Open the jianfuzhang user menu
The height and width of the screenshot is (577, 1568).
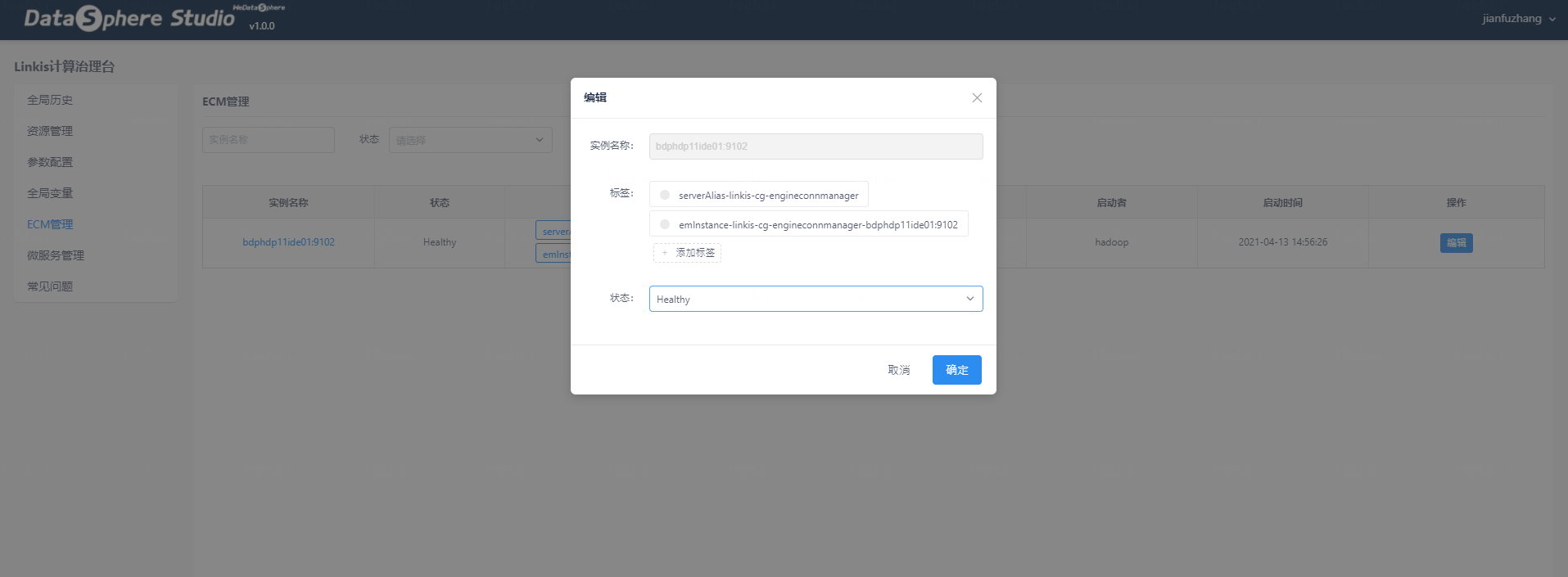coord(1518,19)
